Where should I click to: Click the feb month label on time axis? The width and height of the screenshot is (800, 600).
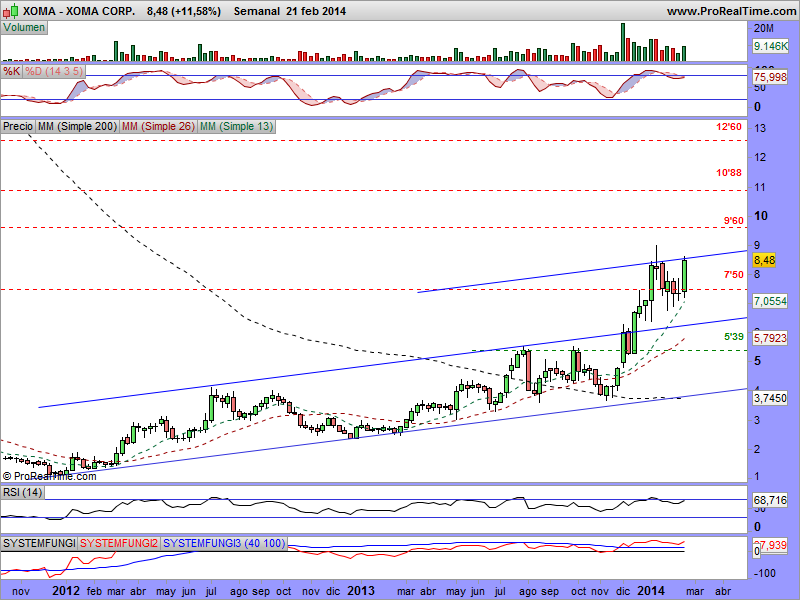click(94, 591)
